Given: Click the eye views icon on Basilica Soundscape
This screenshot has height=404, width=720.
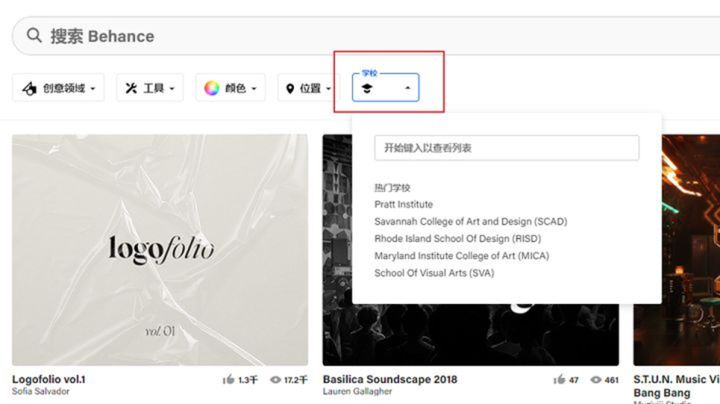Looking at the screenshot, I should pos(598,380).
